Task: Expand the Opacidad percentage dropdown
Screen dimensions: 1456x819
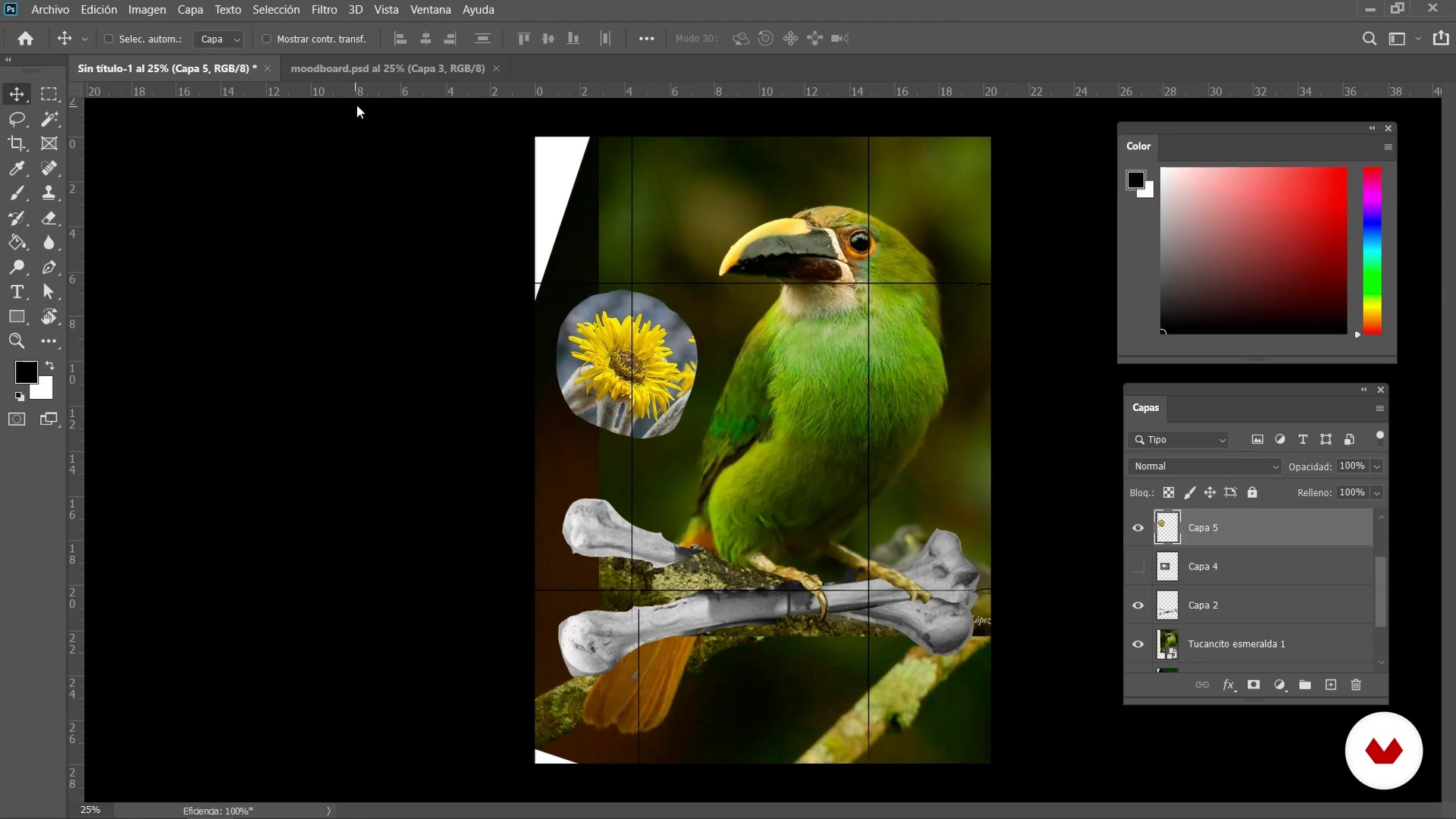Action: click(x=1377, y=466)
